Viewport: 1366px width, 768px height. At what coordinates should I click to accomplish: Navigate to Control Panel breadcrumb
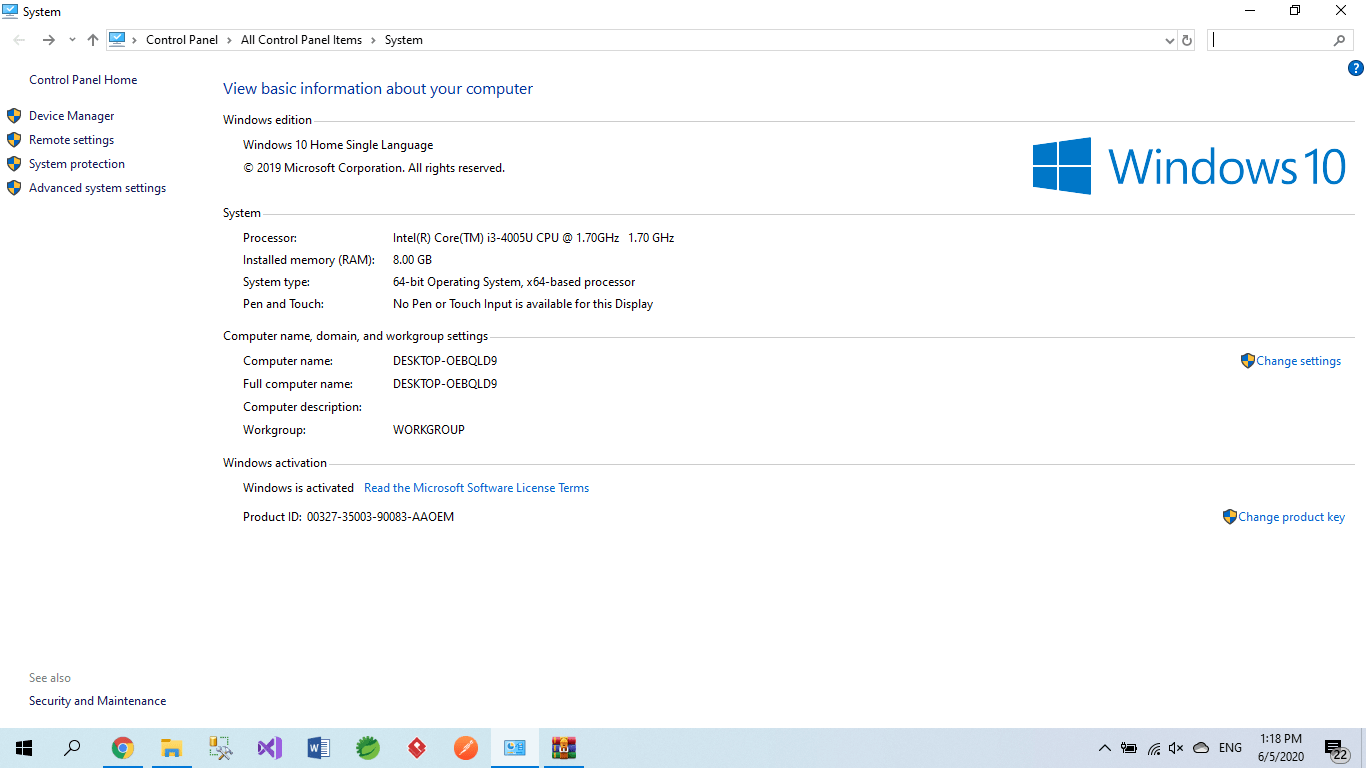pos(182,40)
